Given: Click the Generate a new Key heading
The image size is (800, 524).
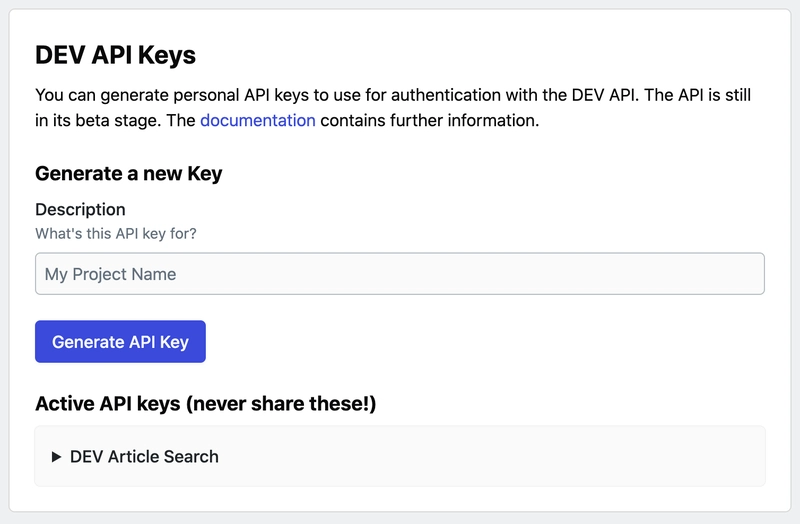Looking at the screenshot, I should (x=128, y=173).
